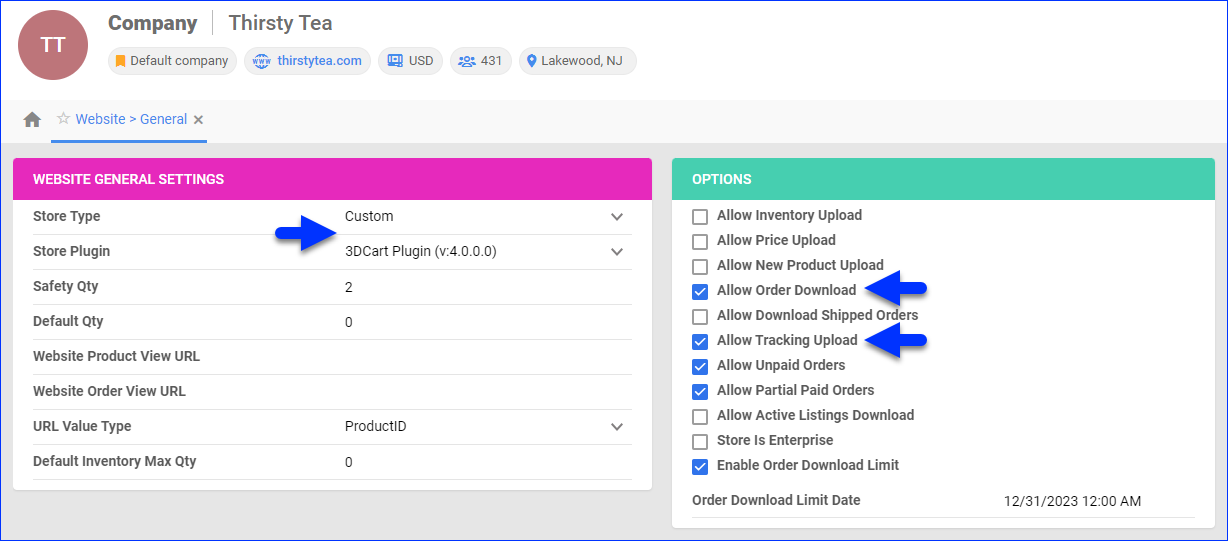The image size is (1228, 541).
Task: Expand the Store Type dropdown
Action: tap(616, 217)
